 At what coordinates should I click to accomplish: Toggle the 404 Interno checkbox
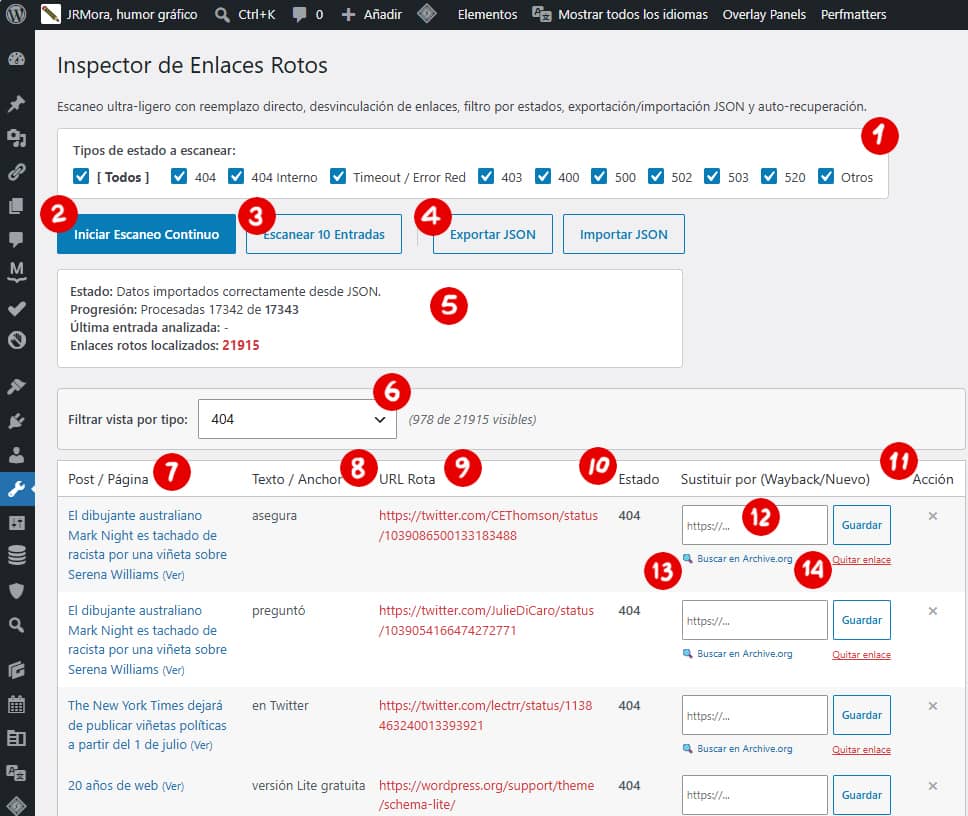tap(236, 177)
